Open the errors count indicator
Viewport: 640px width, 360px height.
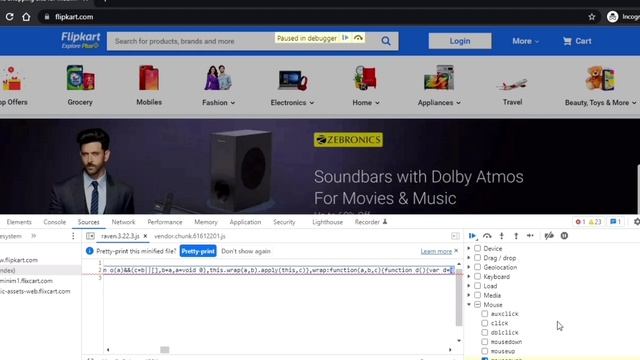coord(580,222)
